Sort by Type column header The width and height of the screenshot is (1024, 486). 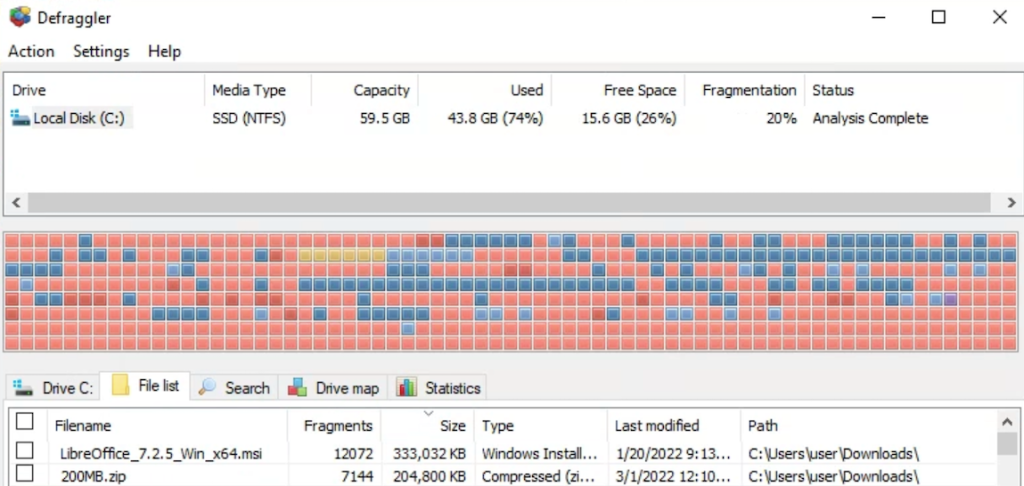tap(541, 426)
